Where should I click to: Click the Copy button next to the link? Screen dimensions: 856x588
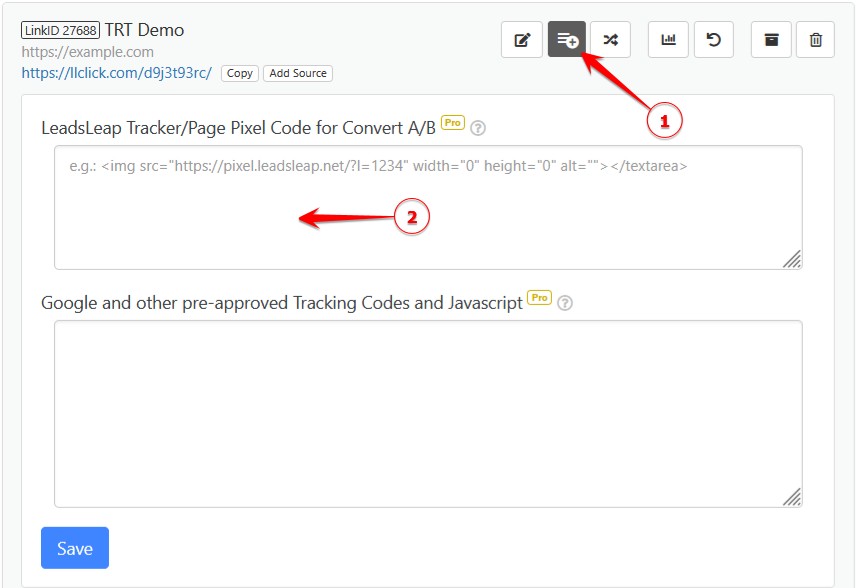coord(239,73)
